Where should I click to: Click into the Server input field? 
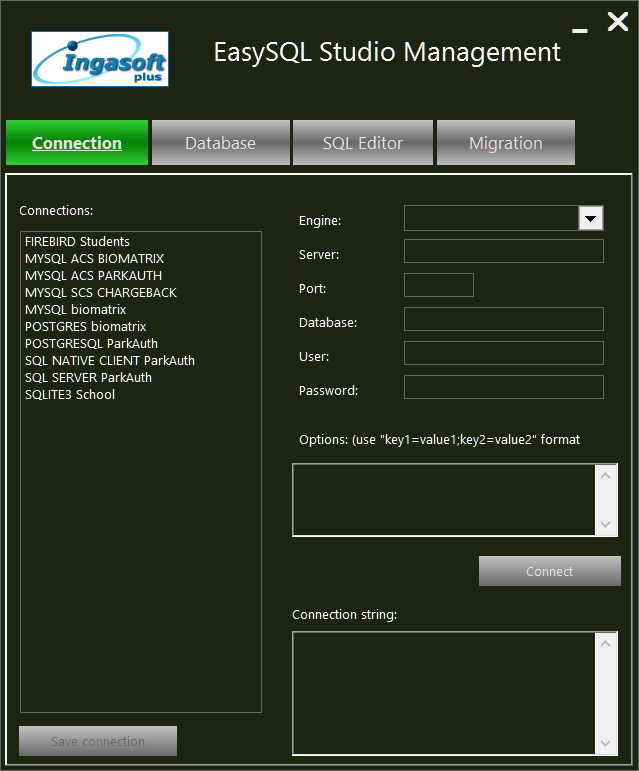[x=503, y=251]
